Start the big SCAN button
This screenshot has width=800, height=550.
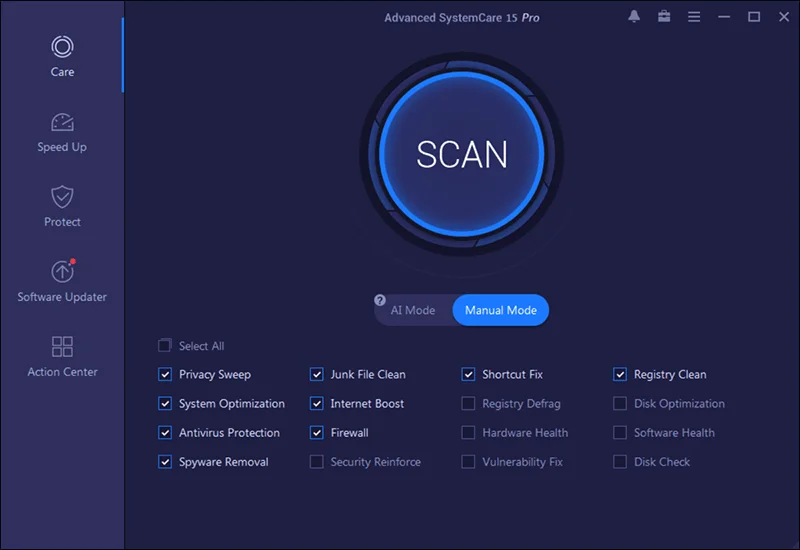(x=462, y=154)
